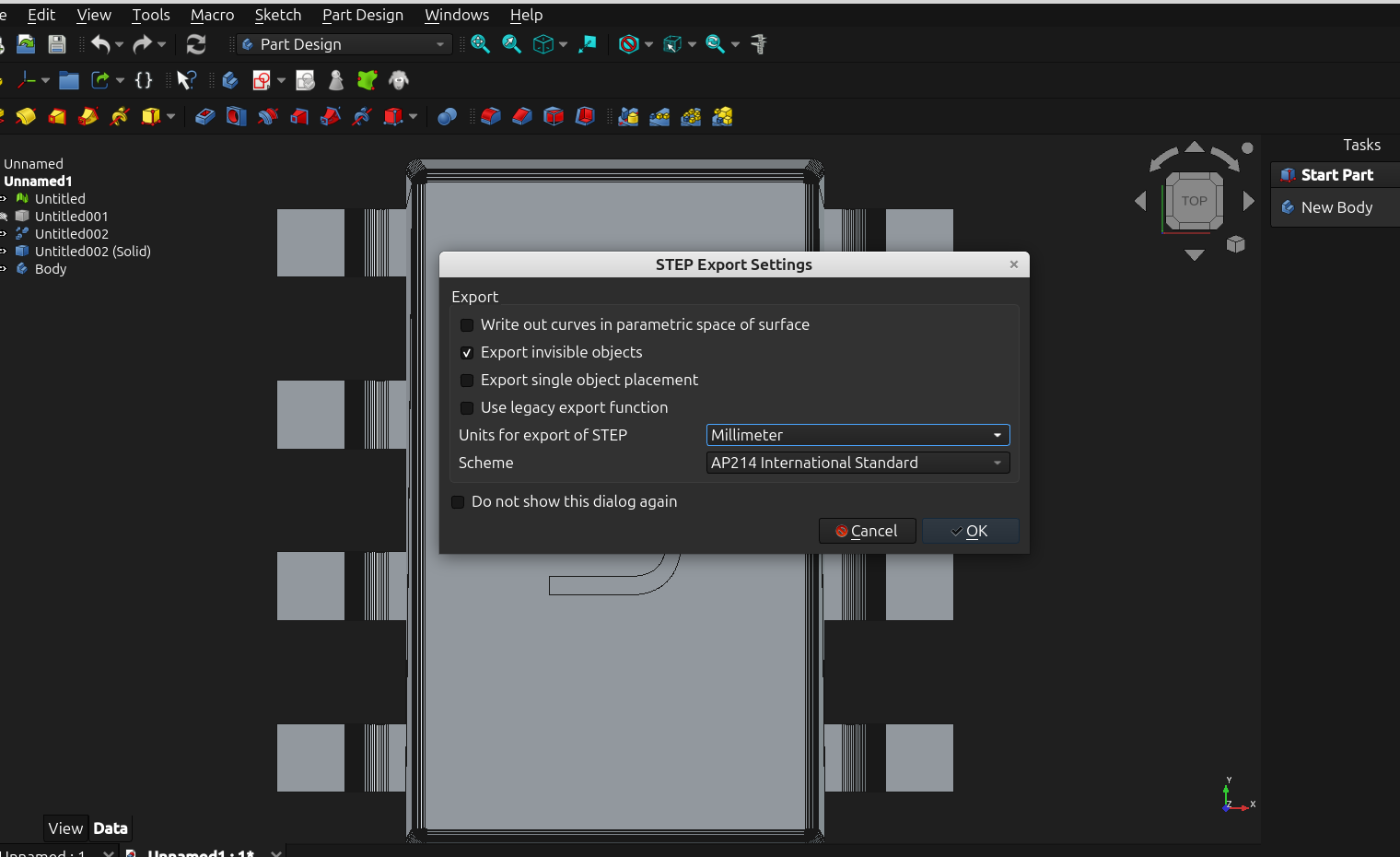Click the Fillet tool icon
The width and height of the screenshot is (1400, 857).
(x=491, y=116)
